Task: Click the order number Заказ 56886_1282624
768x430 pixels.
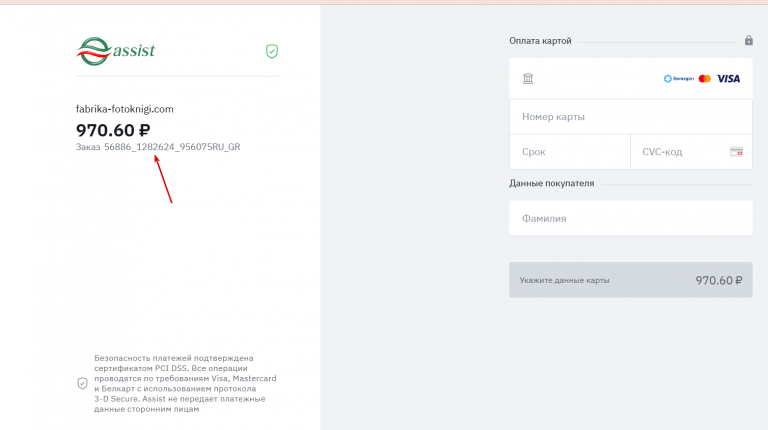Action: [x=158, y=147]
